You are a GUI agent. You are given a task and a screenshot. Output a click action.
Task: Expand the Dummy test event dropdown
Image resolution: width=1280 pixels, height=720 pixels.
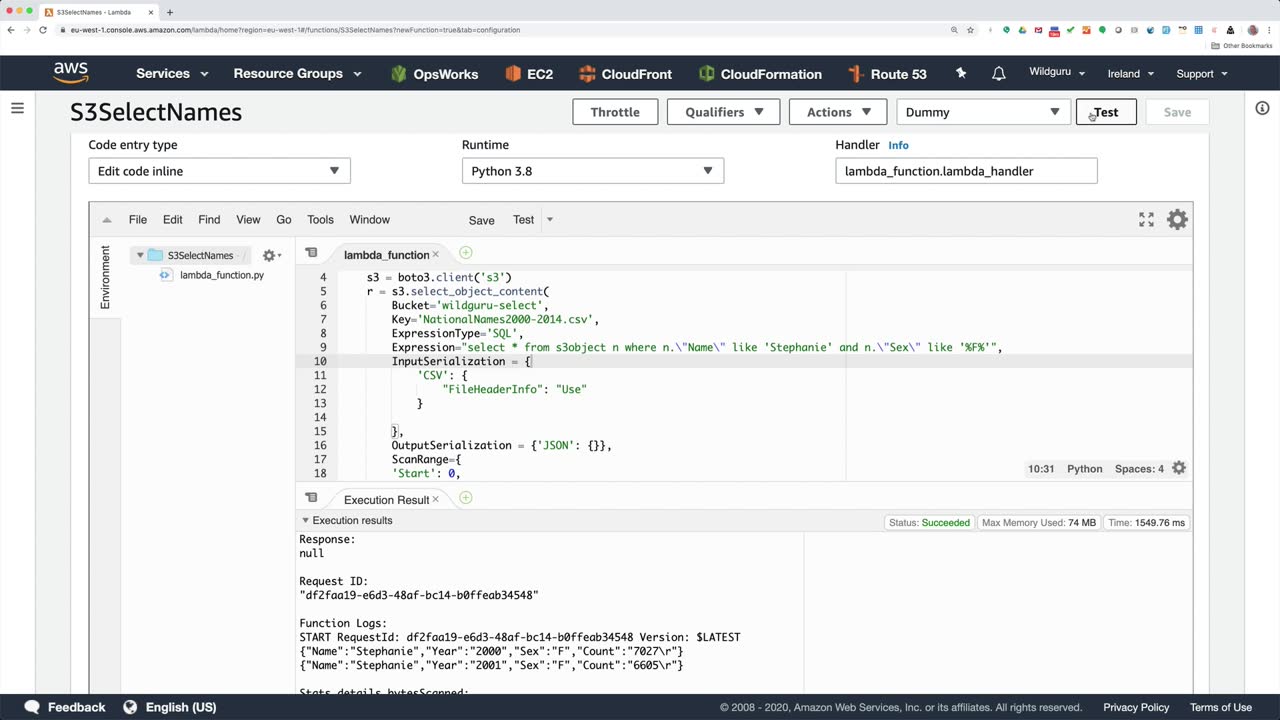(x=982, y=112)
